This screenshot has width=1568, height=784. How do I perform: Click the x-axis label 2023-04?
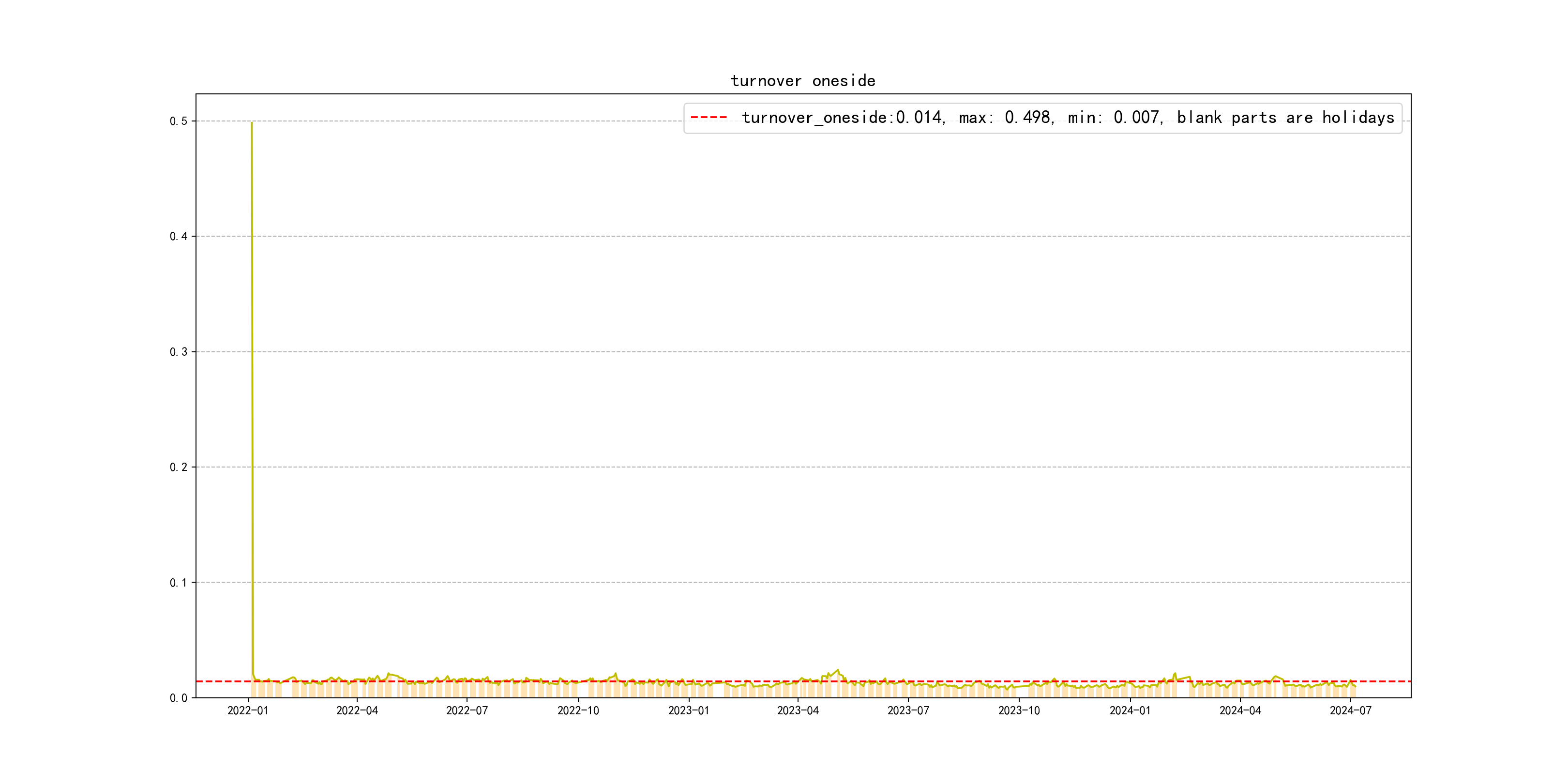(798, 710)
